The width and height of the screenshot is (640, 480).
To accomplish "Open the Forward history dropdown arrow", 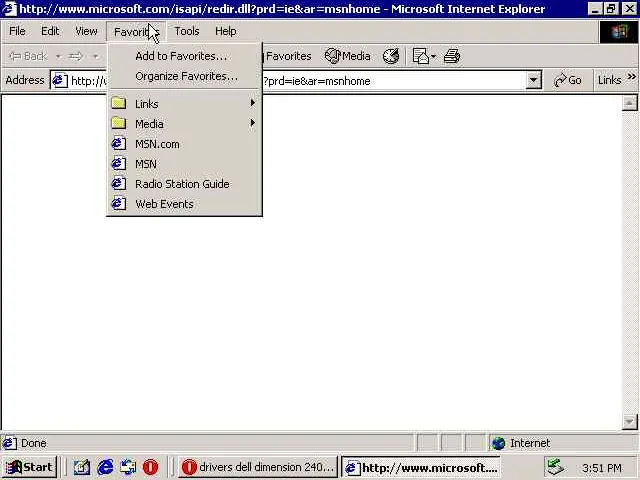I will click(x=95, y=56).
